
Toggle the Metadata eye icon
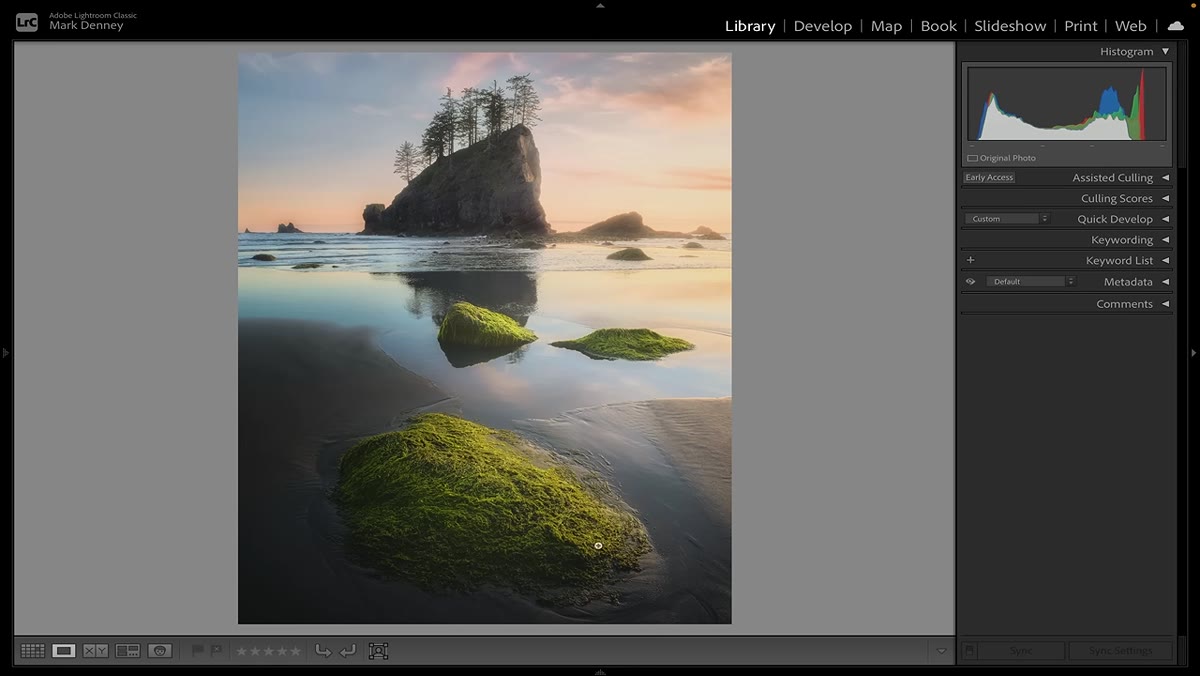(x=970, y=282)
